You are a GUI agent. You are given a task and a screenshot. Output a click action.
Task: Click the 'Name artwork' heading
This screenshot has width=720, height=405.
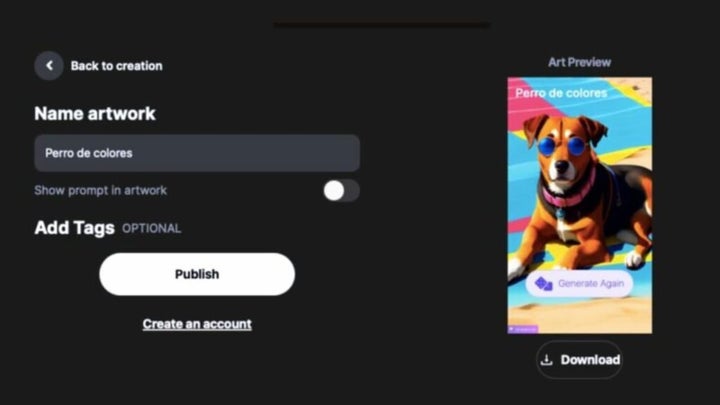(x=95, y=113)
